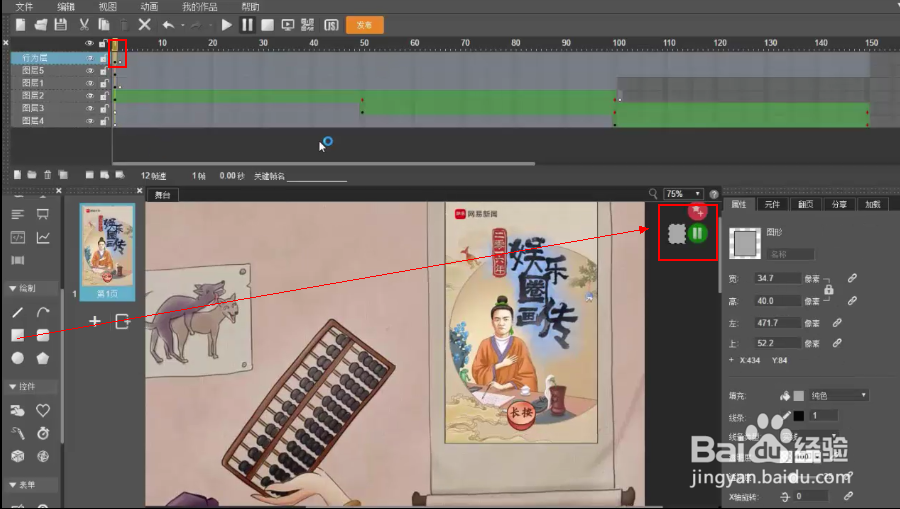The height and width of the screenshot is (509, 900).
Task: Toggle lock on 图层4
Action: [104, 121]
